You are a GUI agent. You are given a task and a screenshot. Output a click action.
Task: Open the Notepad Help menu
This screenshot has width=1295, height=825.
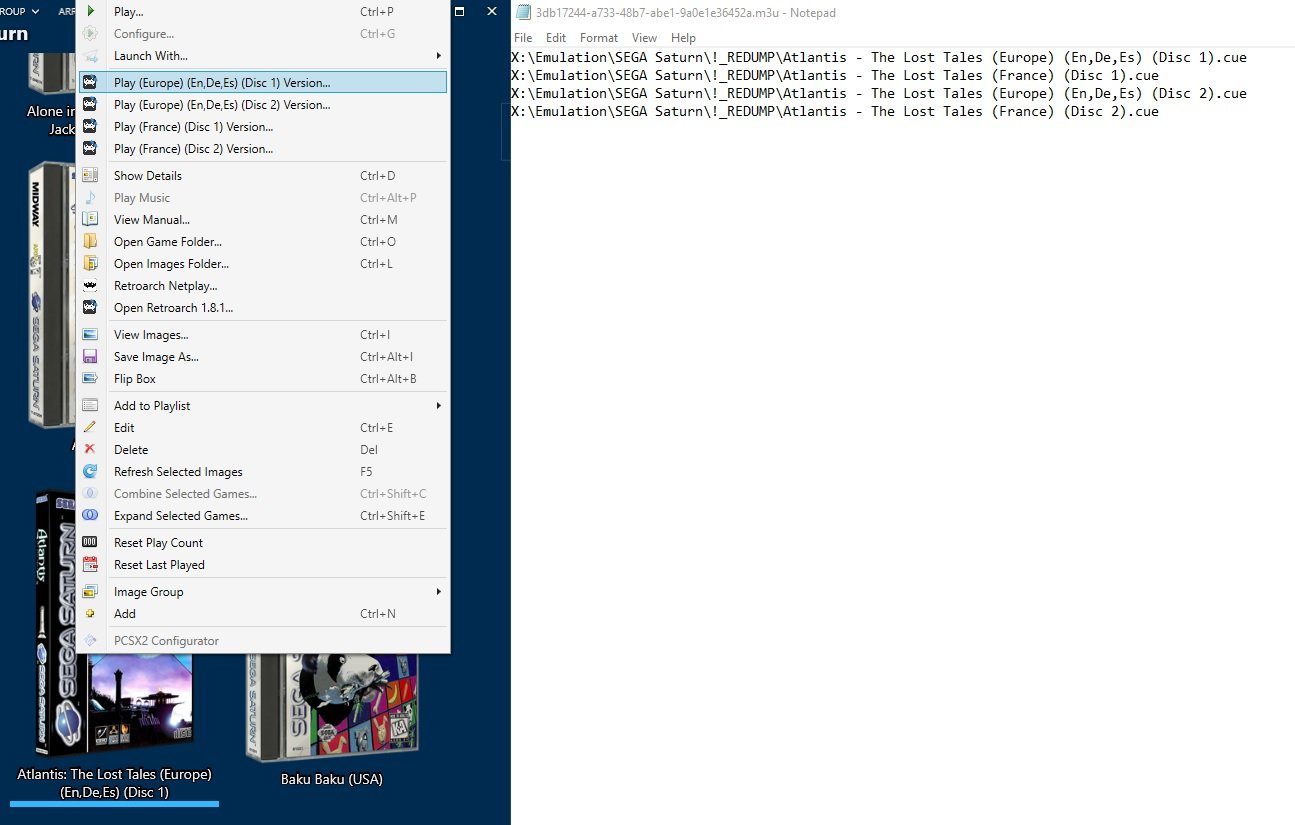(684, 38)
